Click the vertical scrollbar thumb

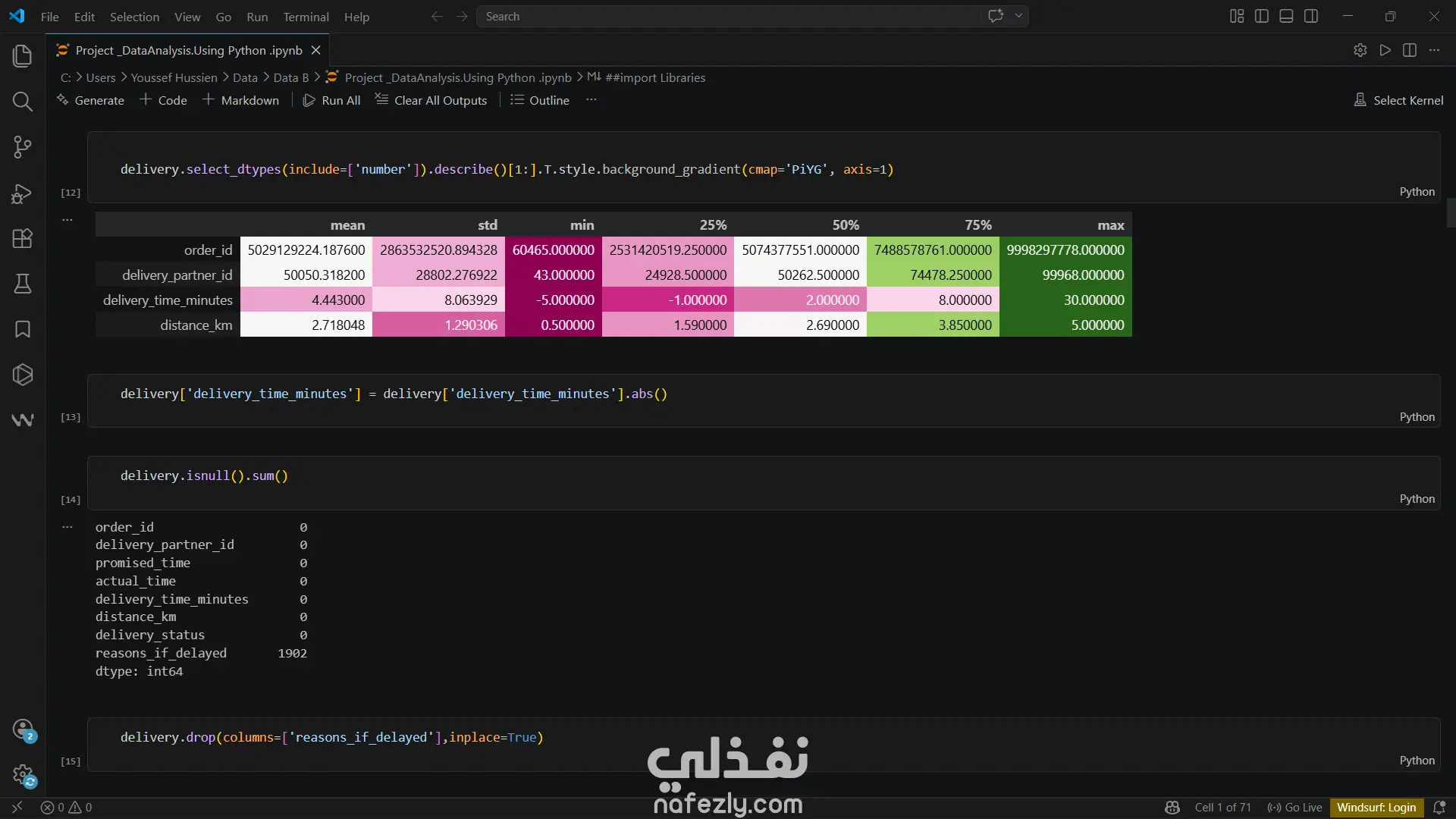point(1451,212)
